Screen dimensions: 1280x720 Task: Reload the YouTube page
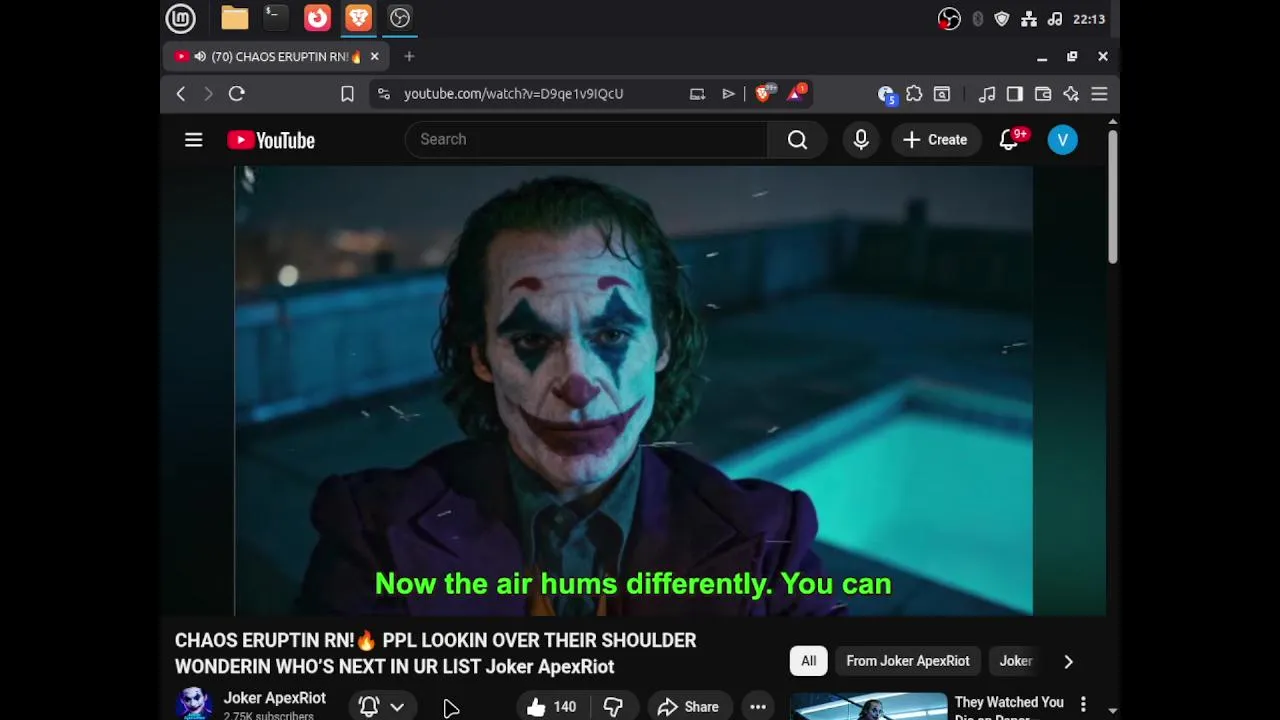[x=237, y=94]
